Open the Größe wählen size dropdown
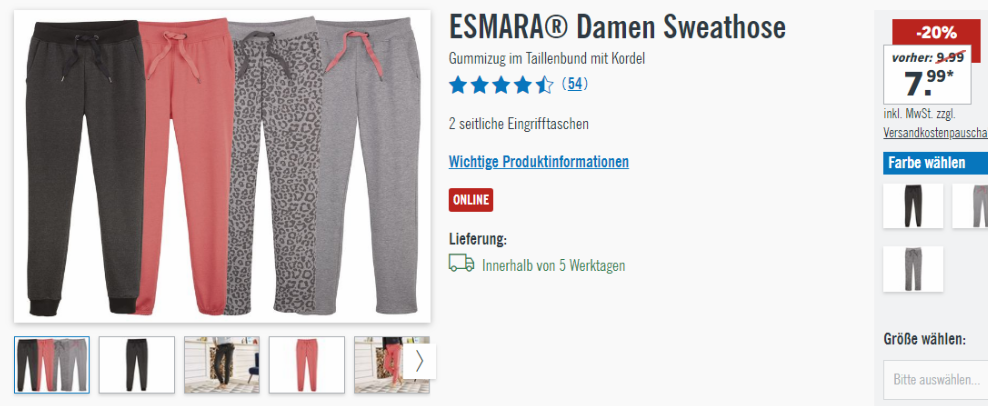The image size is (988, 406). pos(936,380)
